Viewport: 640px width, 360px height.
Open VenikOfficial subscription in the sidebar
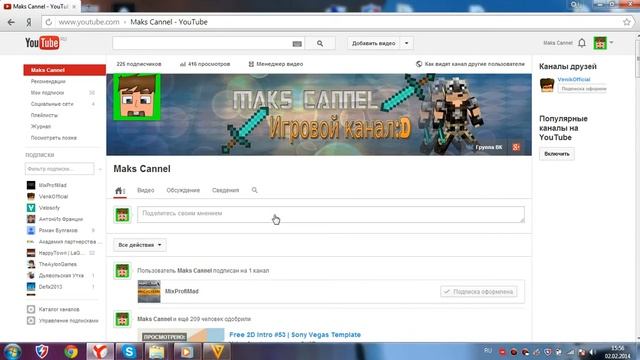click(53, 196)
